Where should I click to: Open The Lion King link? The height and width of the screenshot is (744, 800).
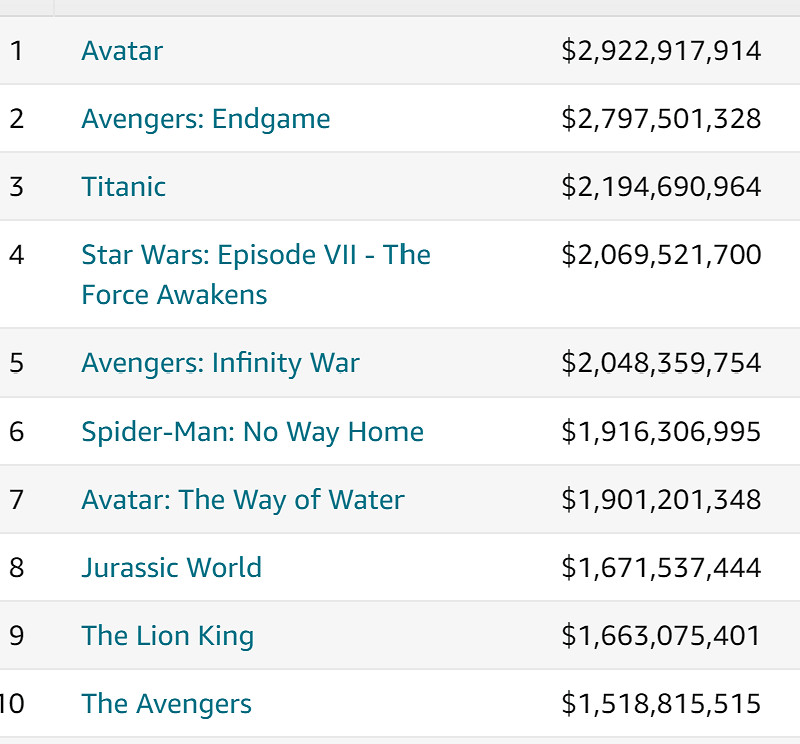167,636
